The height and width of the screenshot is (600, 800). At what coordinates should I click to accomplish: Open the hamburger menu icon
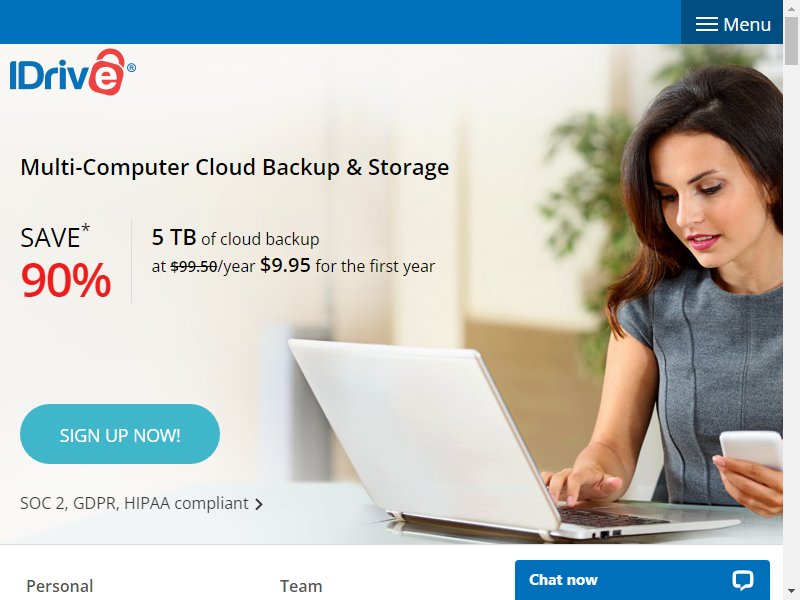707,24
